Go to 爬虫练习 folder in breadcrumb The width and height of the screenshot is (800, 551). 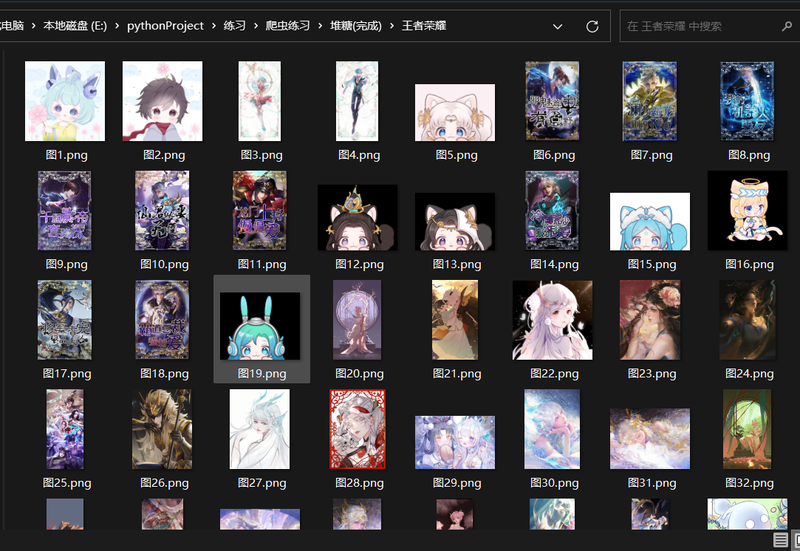click(x=288, y=26)
